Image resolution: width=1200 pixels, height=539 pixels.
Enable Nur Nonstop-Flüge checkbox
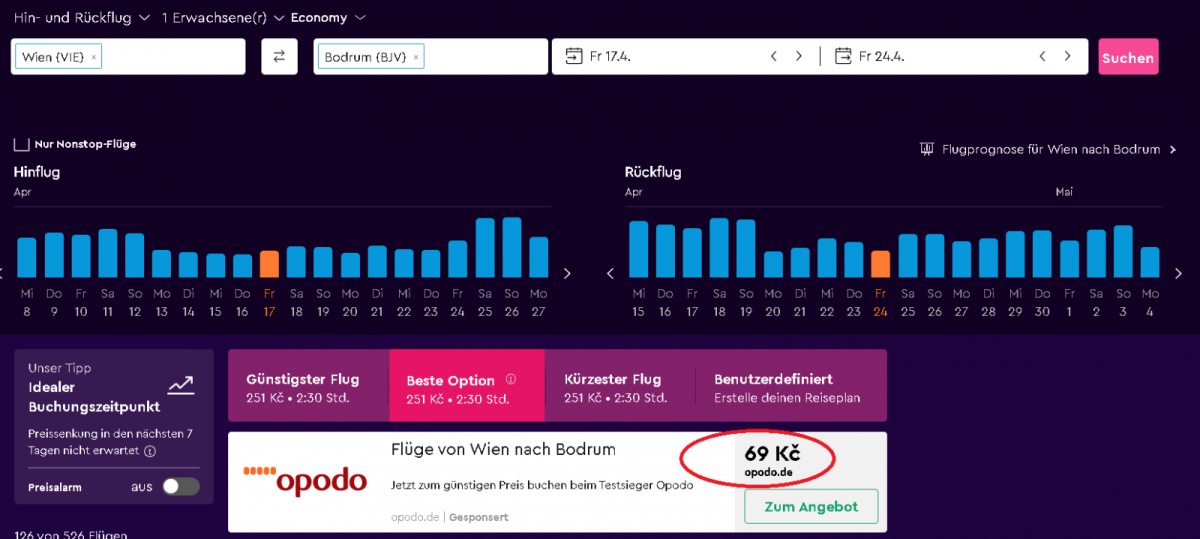click(x=21, y=144)
